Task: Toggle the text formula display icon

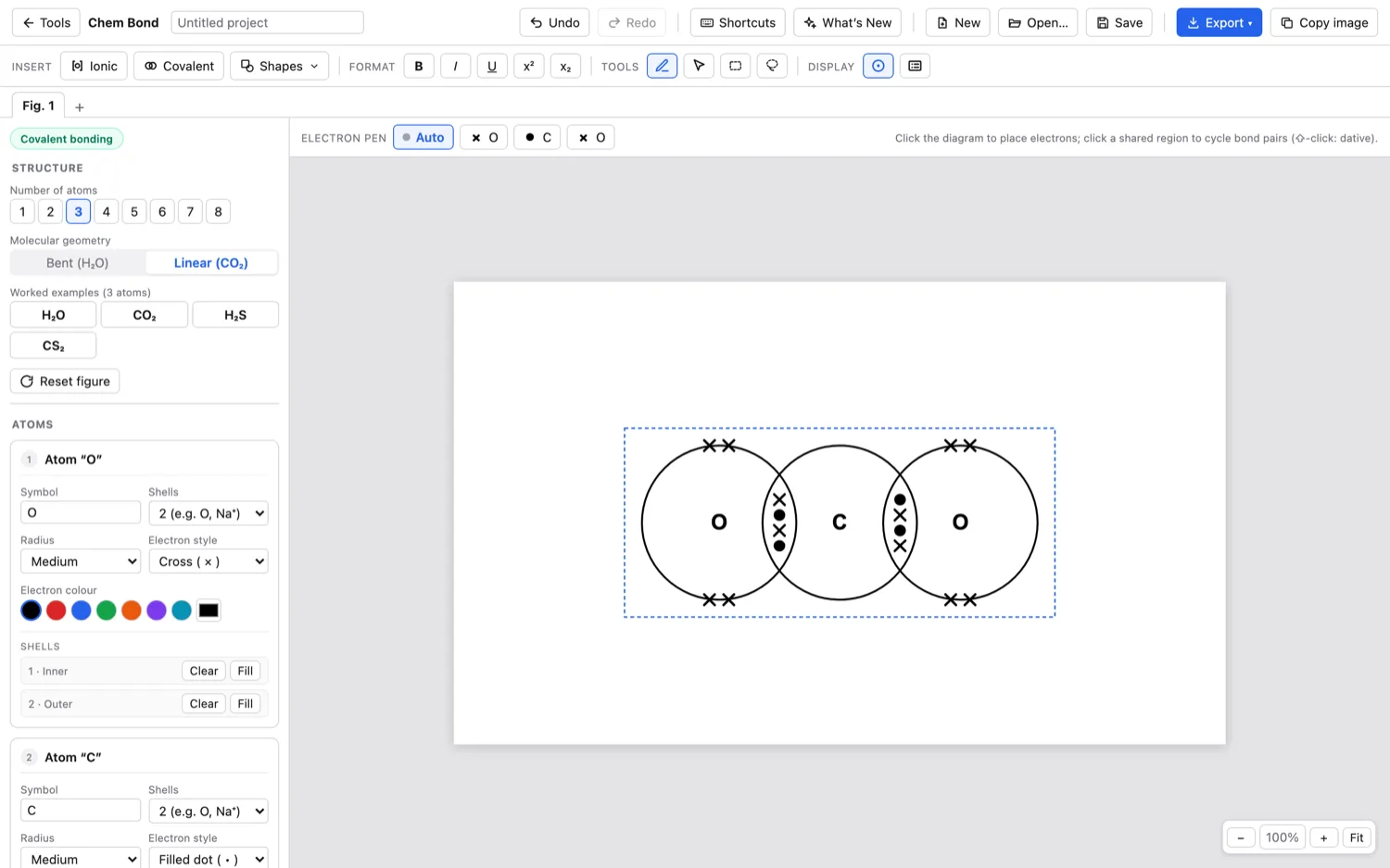Action: [x=915, y=66]
